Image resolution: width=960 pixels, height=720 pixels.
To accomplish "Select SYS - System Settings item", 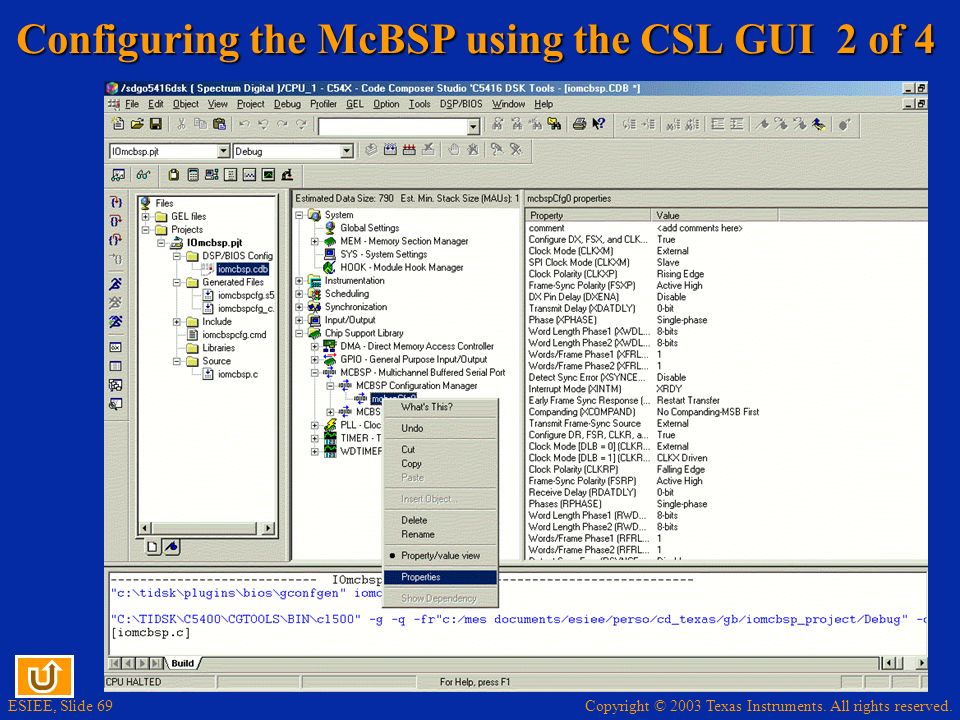I will pos(383,254).
